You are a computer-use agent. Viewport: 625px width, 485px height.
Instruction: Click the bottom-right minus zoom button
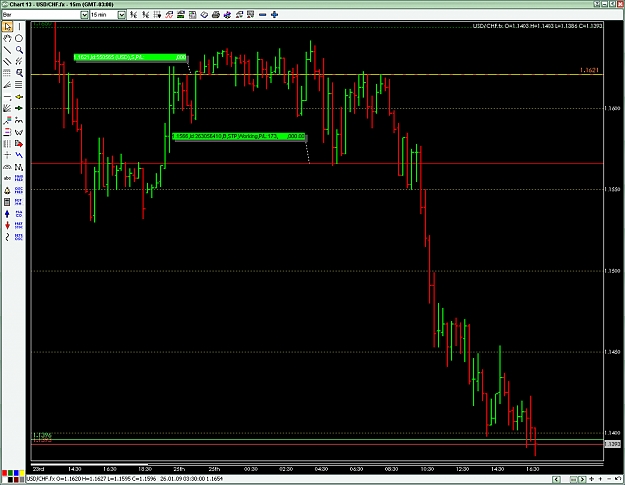609,479
